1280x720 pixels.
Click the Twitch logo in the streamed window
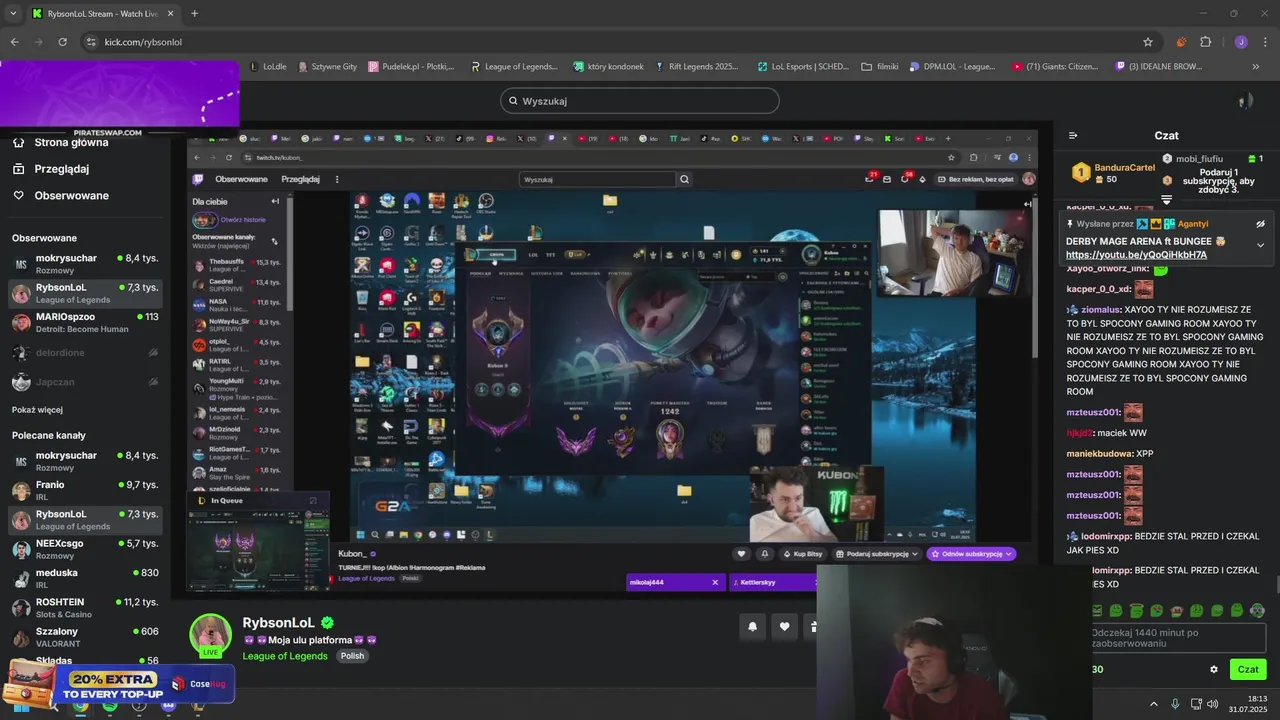[198, 179]
